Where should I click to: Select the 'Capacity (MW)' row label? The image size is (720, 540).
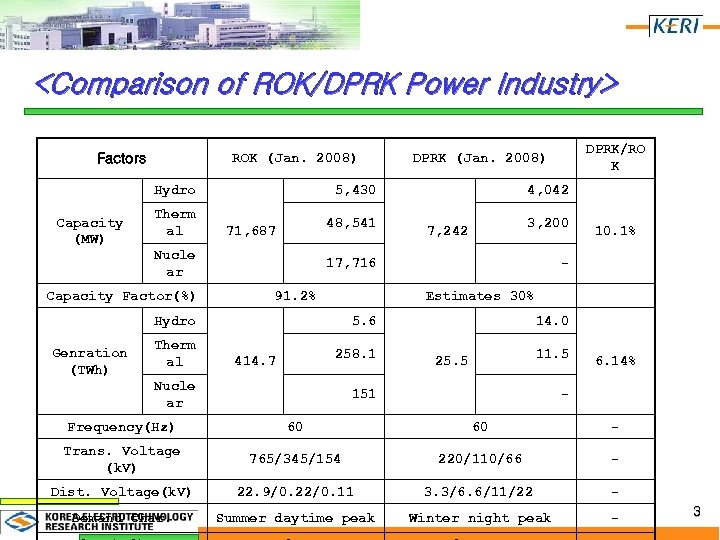[90, 231]
